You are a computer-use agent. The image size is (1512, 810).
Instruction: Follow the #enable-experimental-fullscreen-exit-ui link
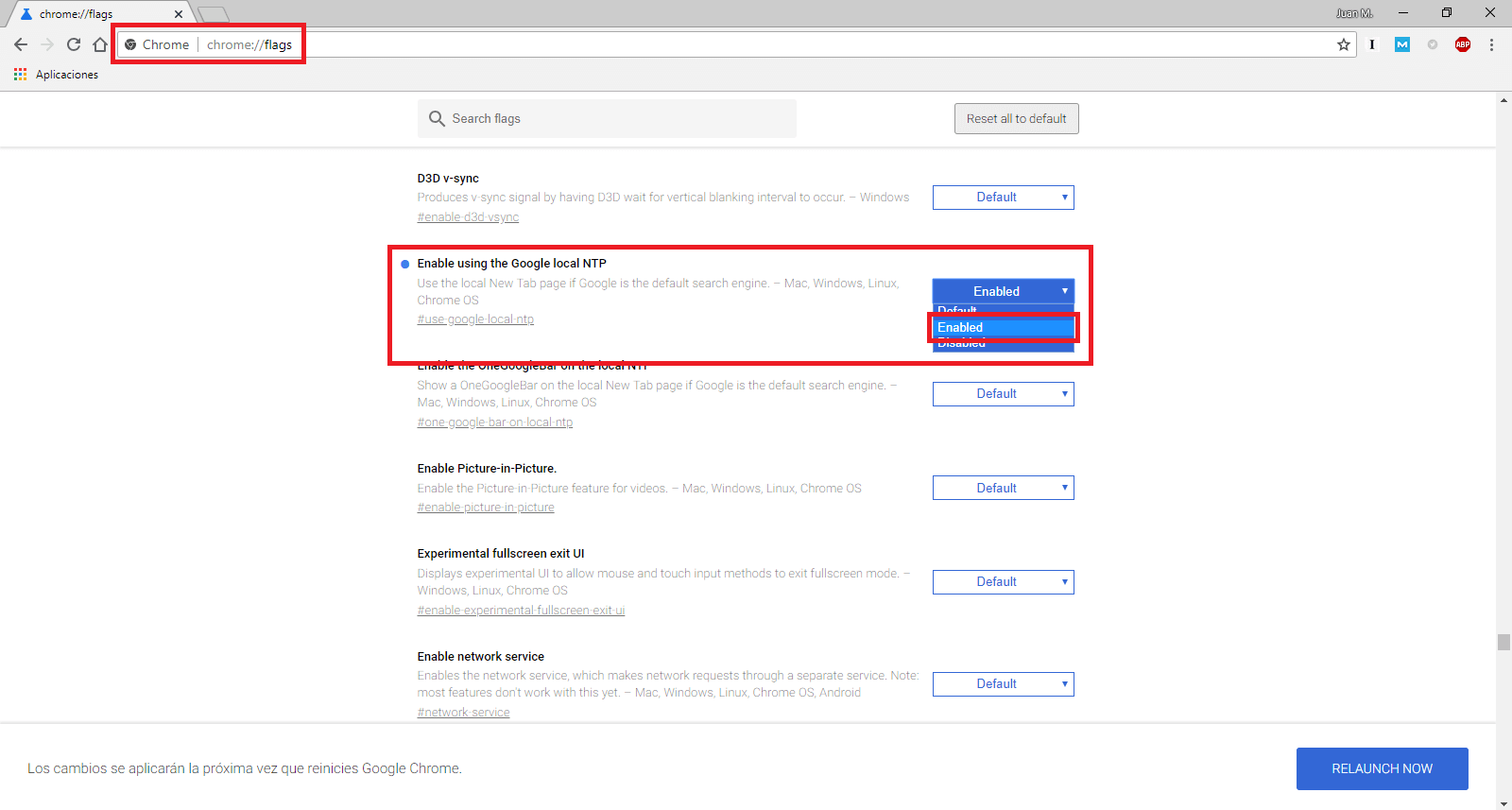coord(521,611)
